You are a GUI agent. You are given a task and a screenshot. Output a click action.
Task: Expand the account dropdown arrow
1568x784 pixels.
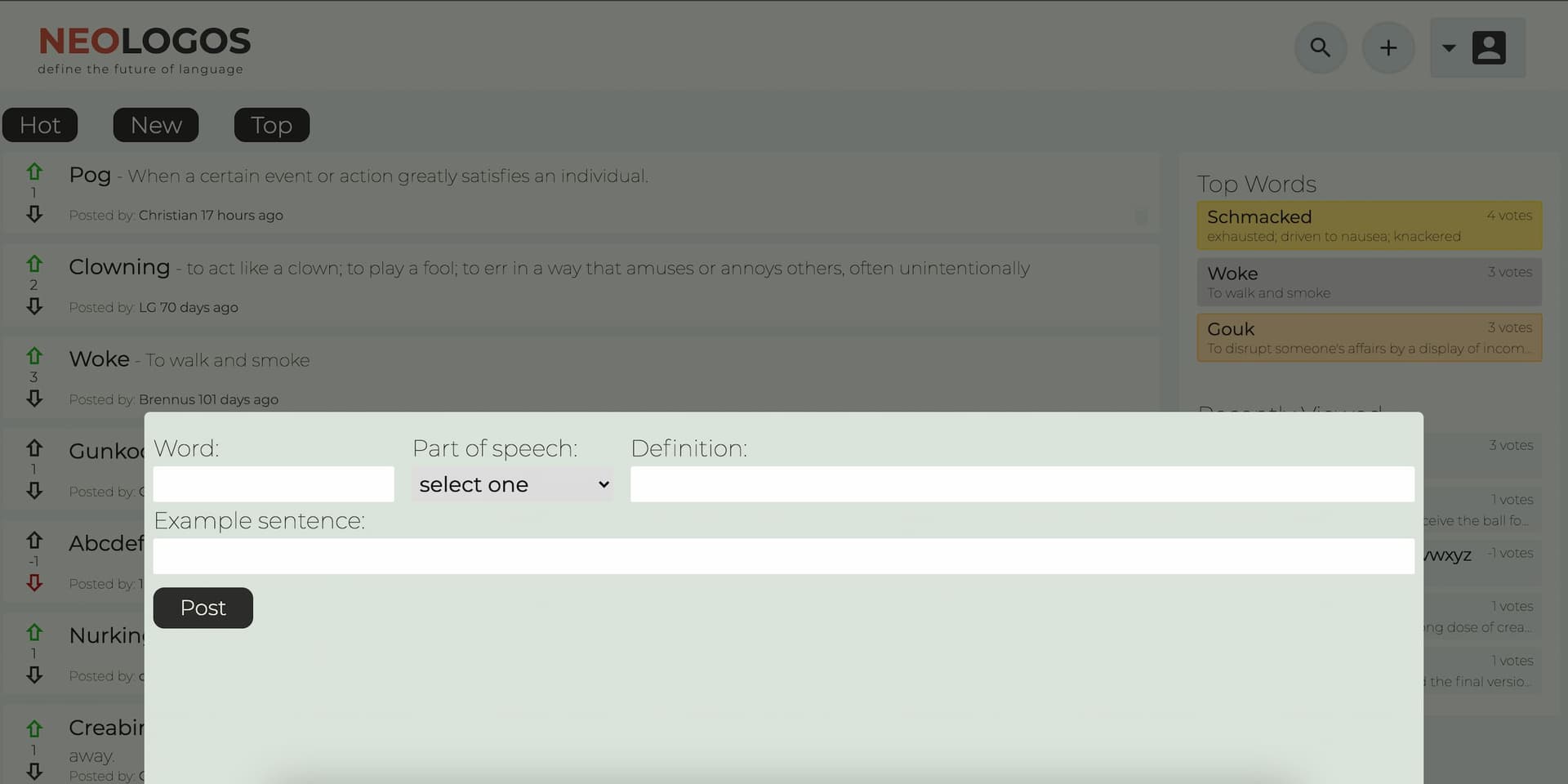(x=1449, y=48)
